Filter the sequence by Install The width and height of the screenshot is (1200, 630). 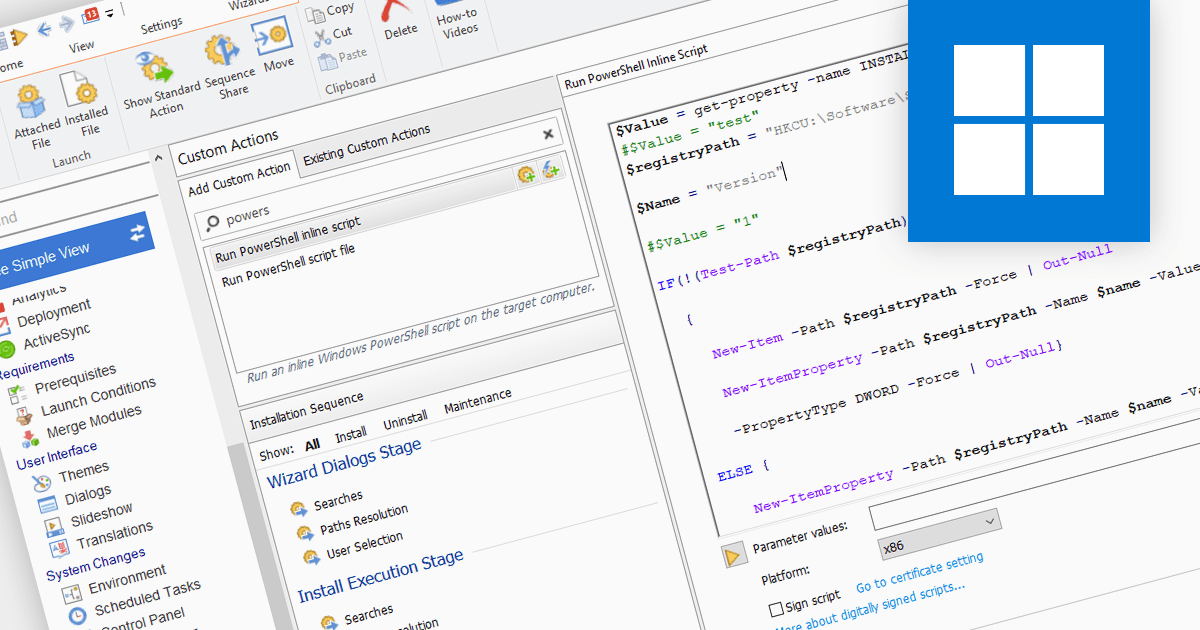coord(350,436)
